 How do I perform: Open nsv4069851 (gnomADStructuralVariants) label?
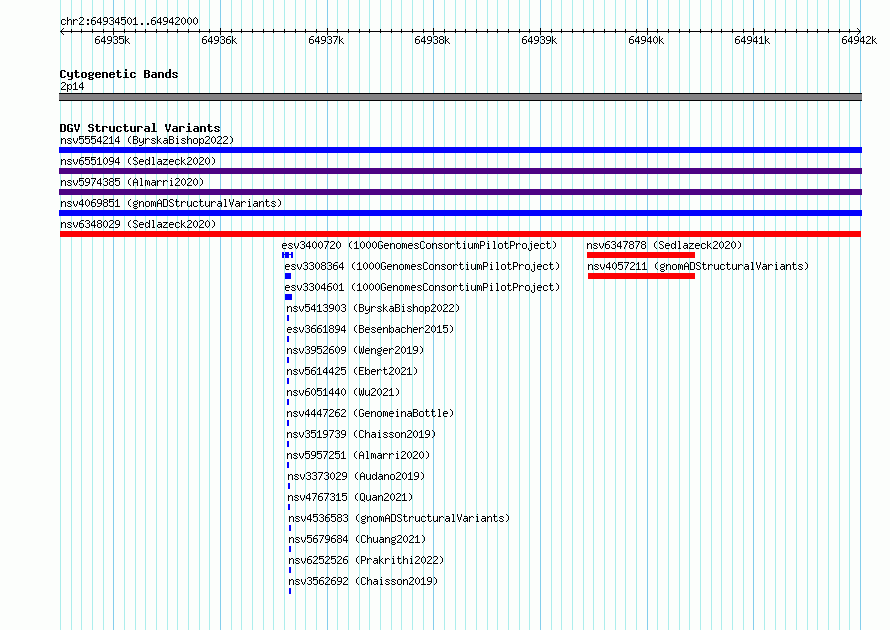(171, 203)
